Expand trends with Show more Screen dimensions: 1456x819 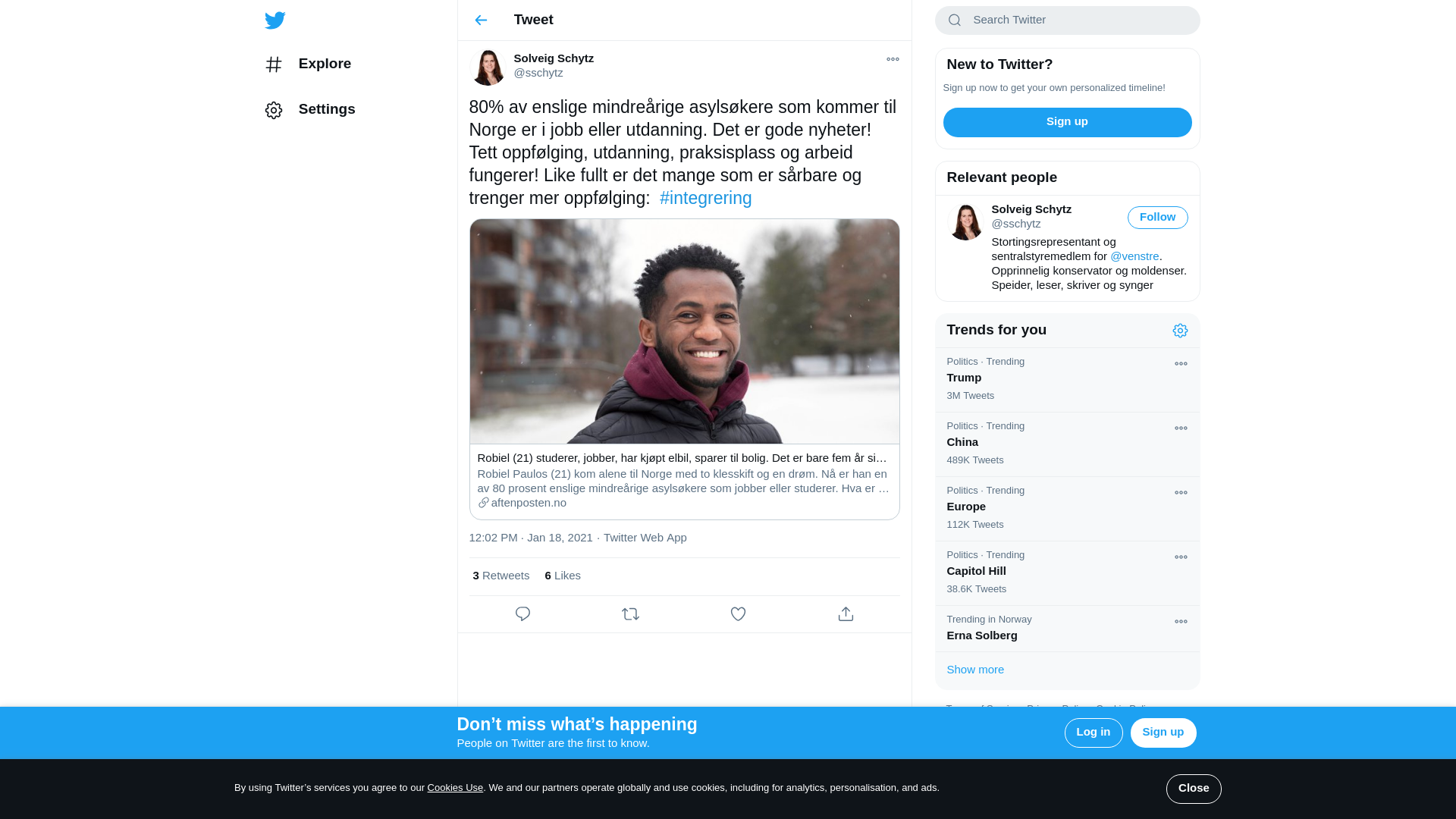[975, 670]
